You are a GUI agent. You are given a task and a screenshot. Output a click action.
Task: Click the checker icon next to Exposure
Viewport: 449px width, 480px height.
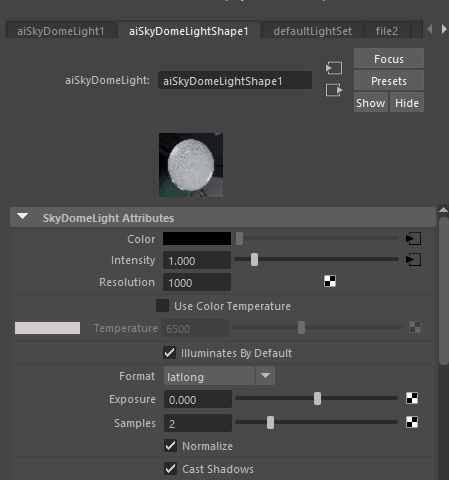point(412,398)
